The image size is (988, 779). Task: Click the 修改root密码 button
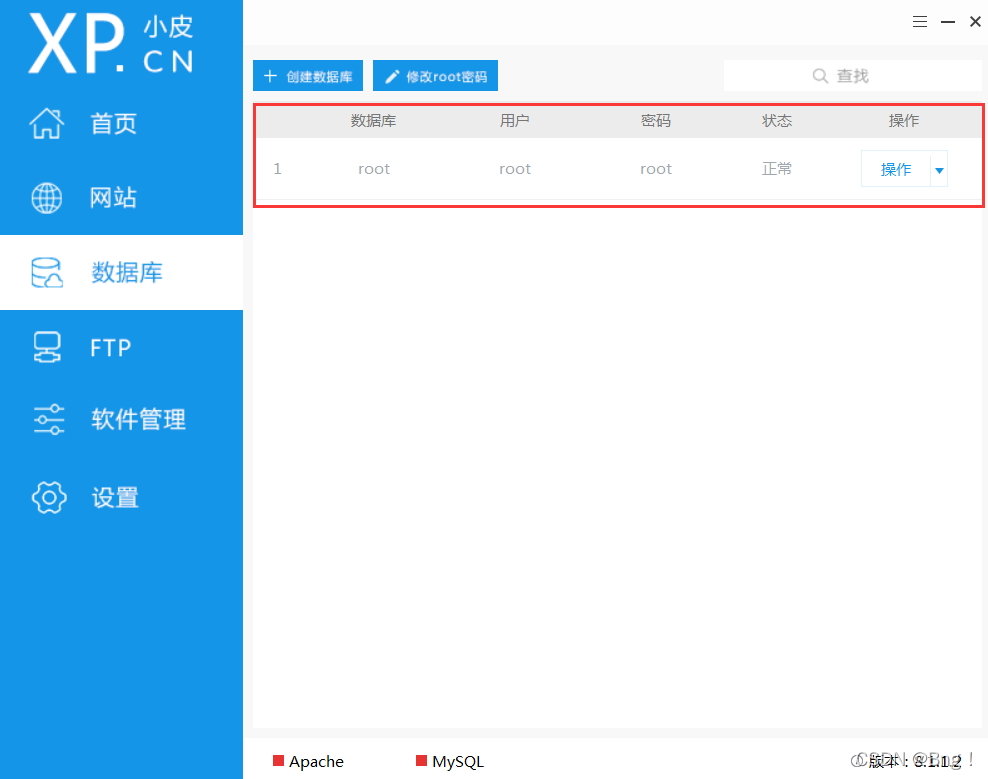pos(435,76)
